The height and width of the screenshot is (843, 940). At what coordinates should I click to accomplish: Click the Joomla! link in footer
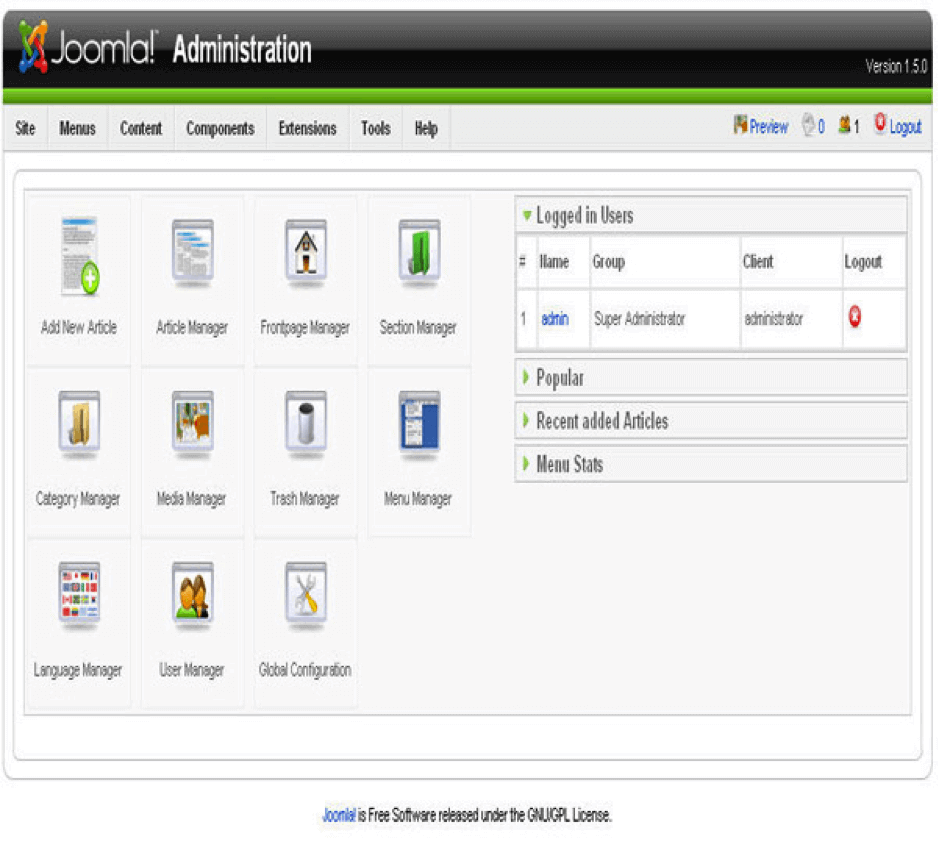point(339,815)
